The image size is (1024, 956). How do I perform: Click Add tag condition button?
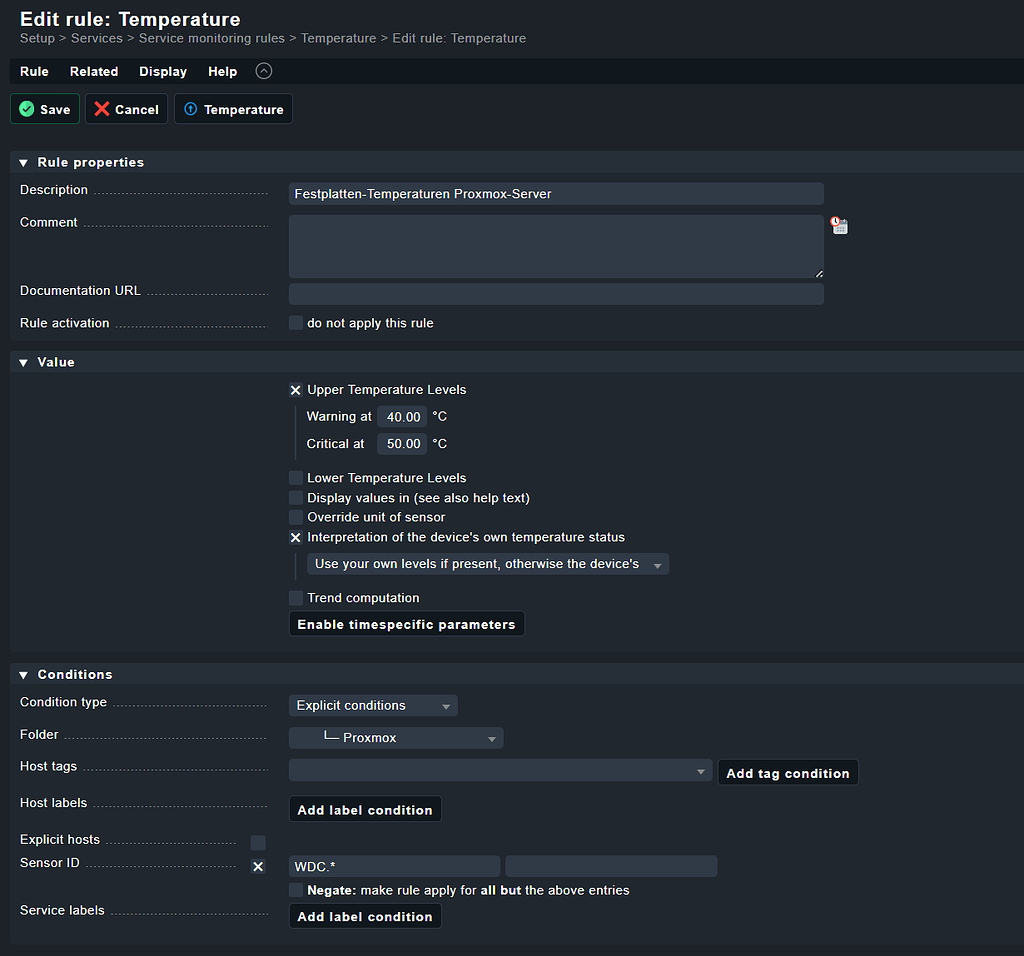(x=788, y=773)
